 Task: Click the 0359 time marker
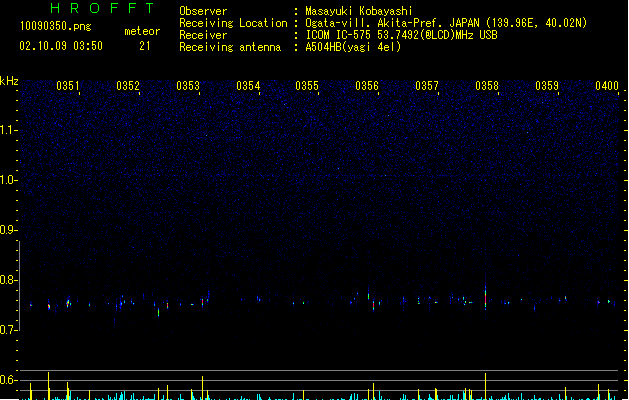tap(547, 86)
